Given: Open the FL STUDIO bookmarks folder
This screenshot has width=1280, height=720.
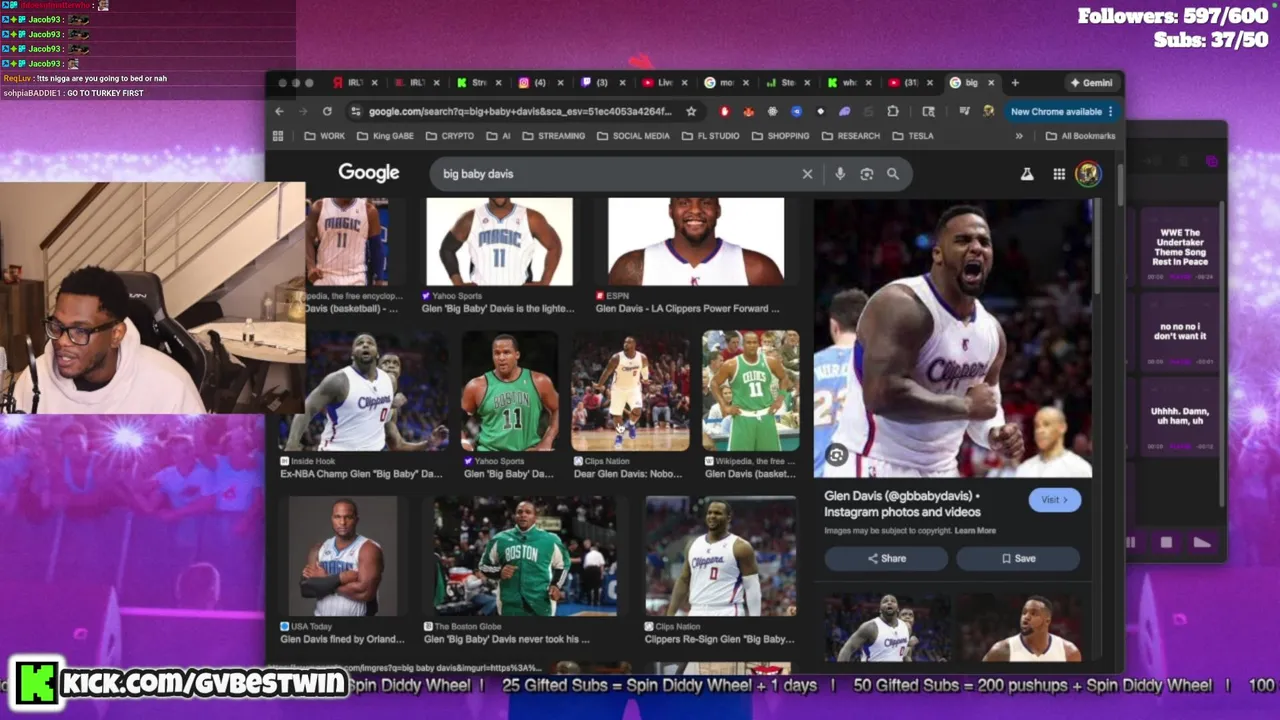Looking at the screenshot, I should pos(710,136).
